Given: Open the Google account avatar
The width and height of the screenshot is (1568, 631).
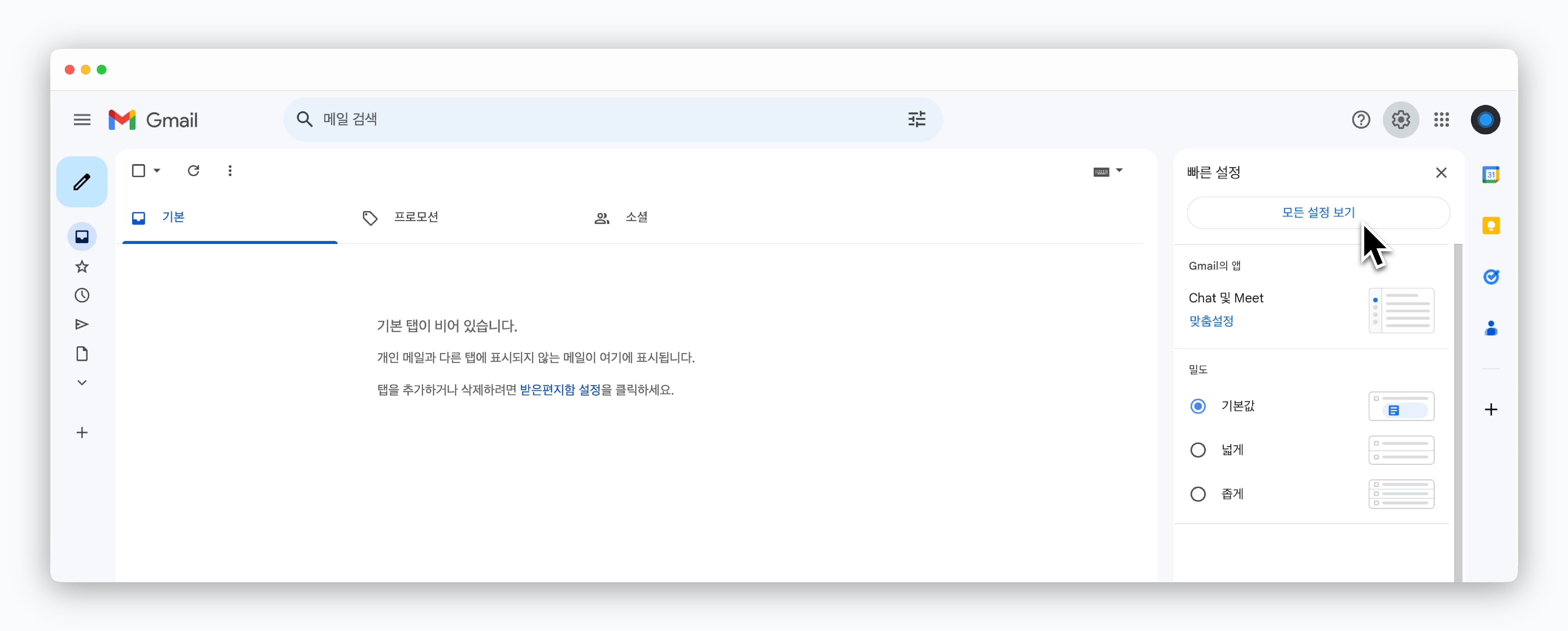Looking at the screenshot, I should point(1485,120).
